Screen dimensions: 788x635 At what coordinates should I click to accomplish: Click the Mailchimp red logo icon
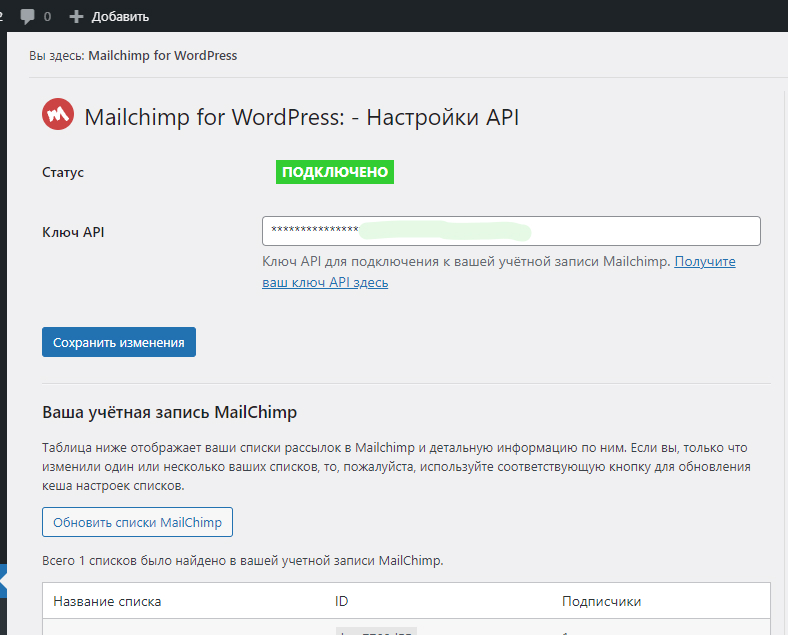pos(58,114)
